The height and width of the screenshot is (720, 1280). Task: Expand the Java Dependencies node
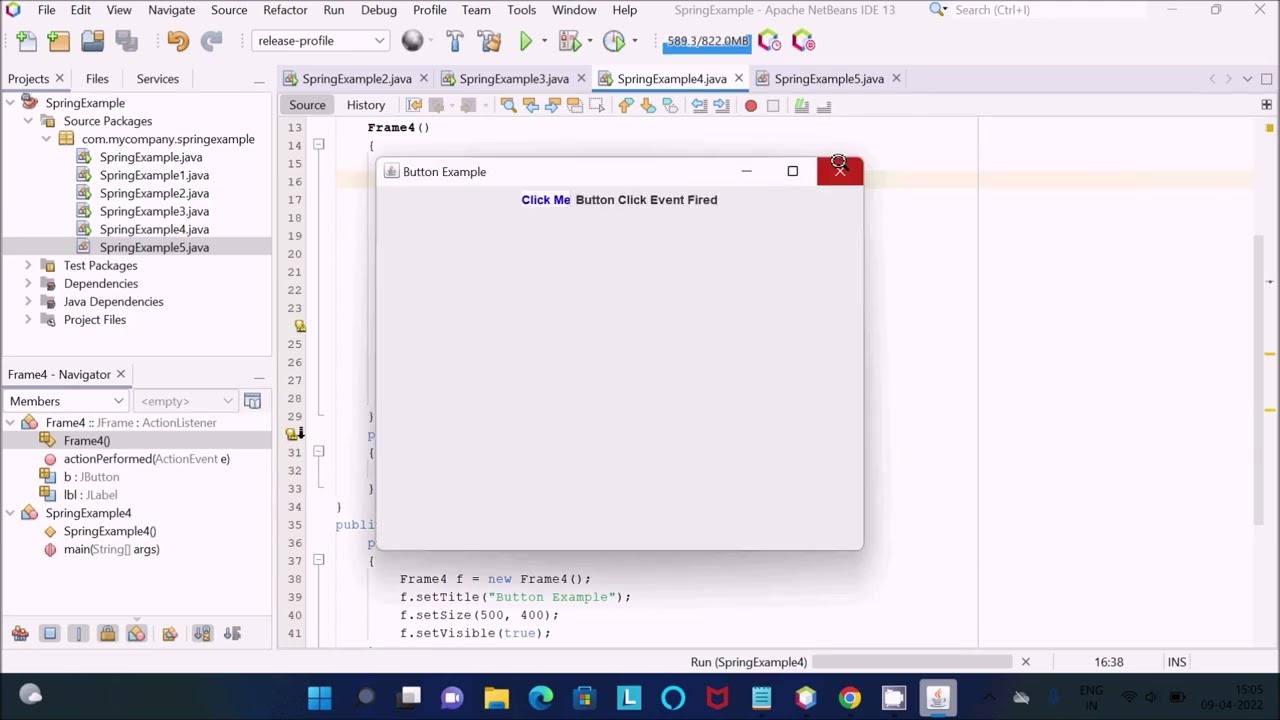[x=28, y=301]
